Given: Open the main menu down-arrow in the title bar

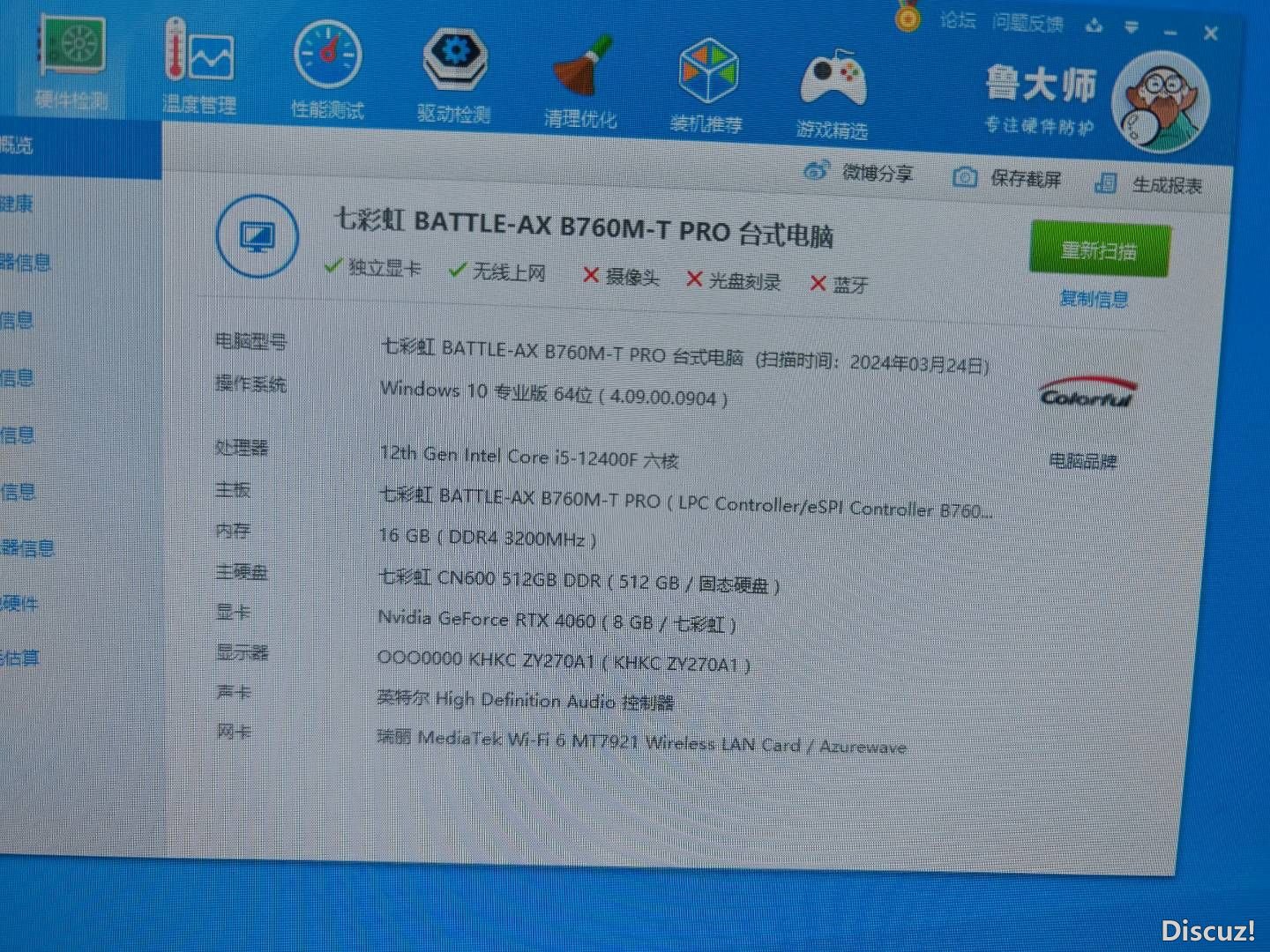Looking at the screenshot, I should click(1132, 28).
